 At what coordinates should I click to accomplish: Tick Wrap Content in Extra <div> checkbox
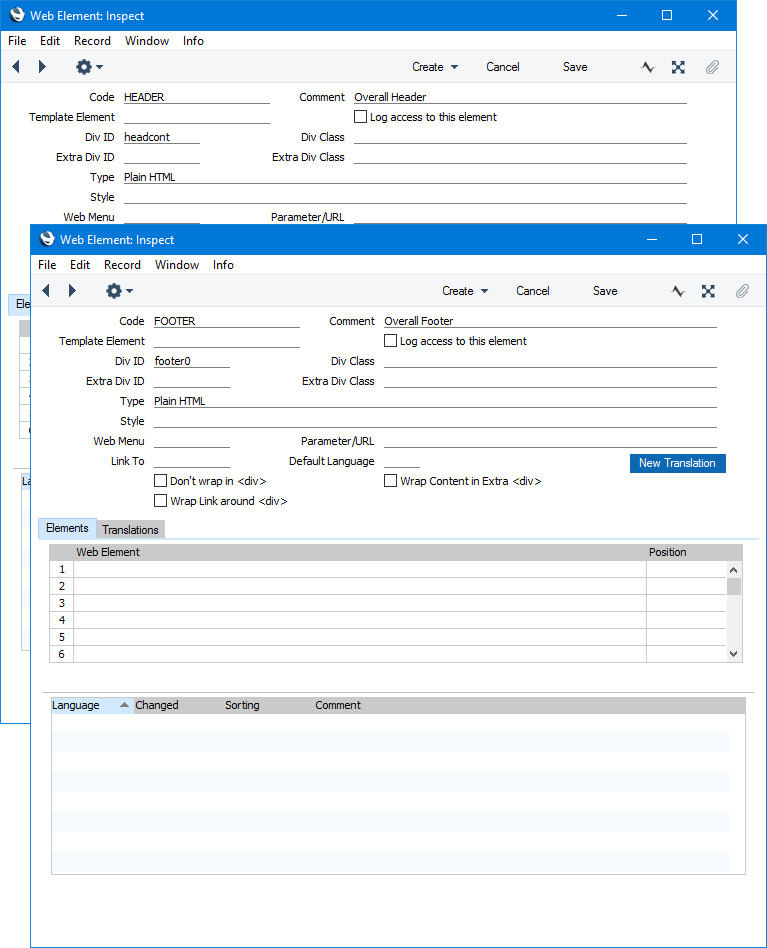coord(390,481)
